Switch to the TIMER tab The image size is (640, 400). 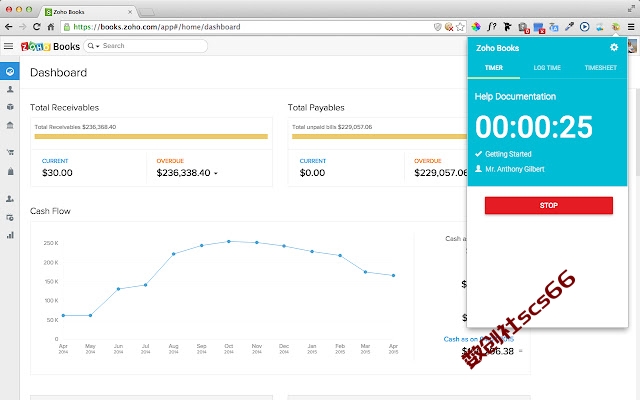click(493, 68)
